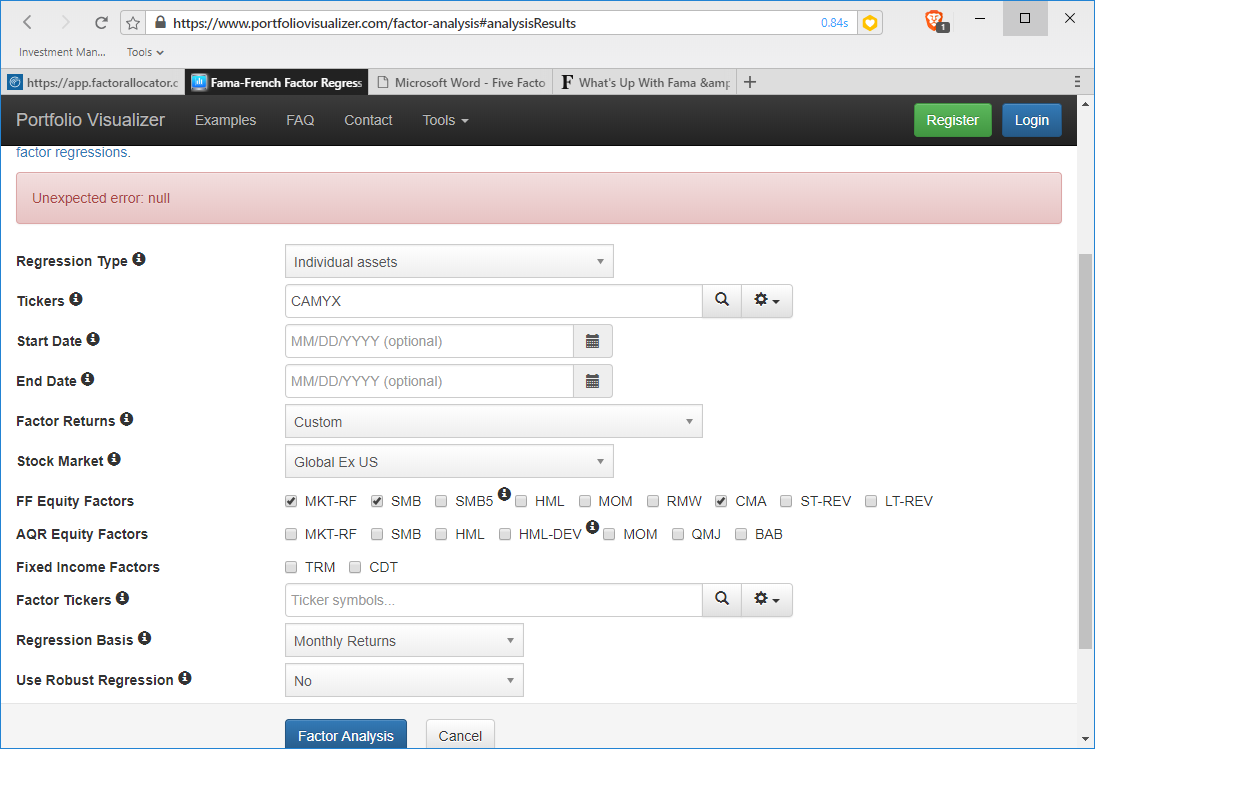
Task: Open FAQ in navbar
Action: (300, 120)
